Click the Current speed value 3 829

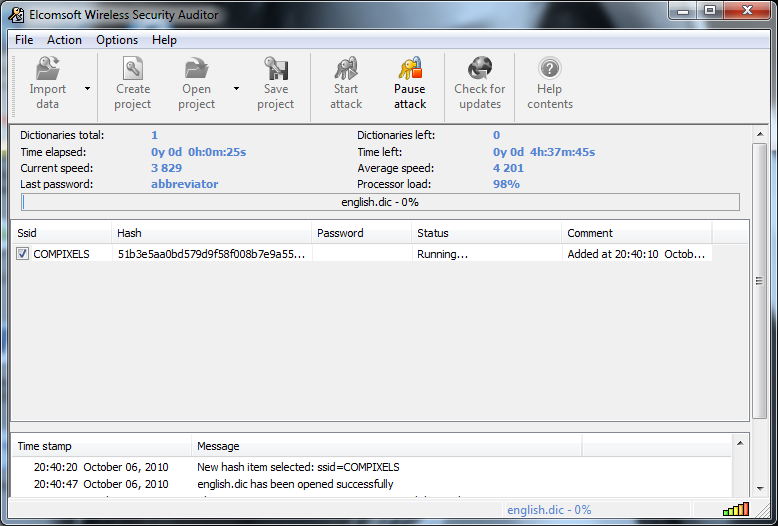167,168
